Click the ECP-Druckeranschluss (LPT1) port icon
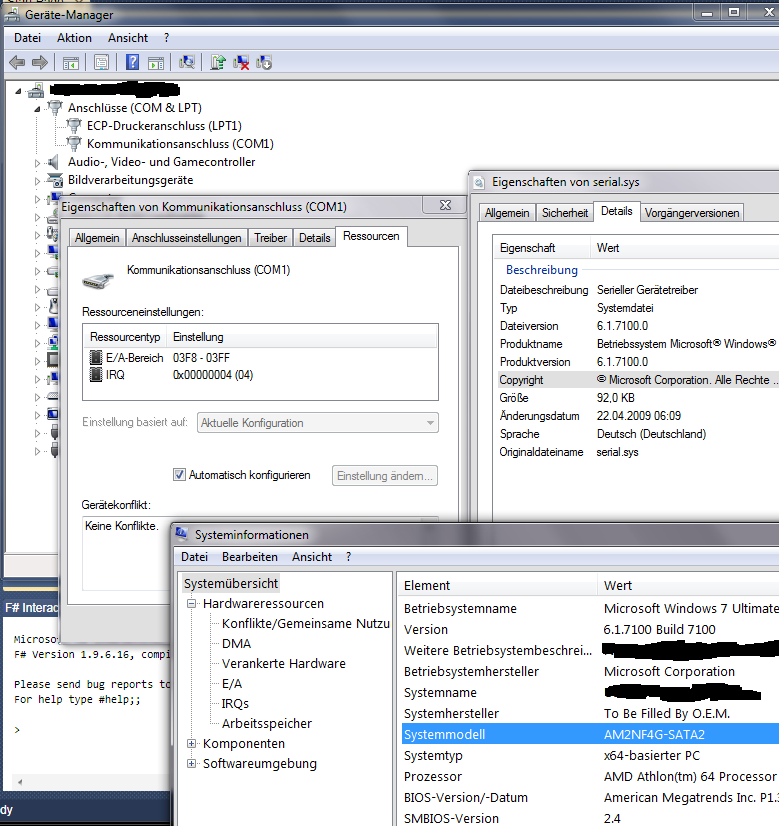 point(74,125)
